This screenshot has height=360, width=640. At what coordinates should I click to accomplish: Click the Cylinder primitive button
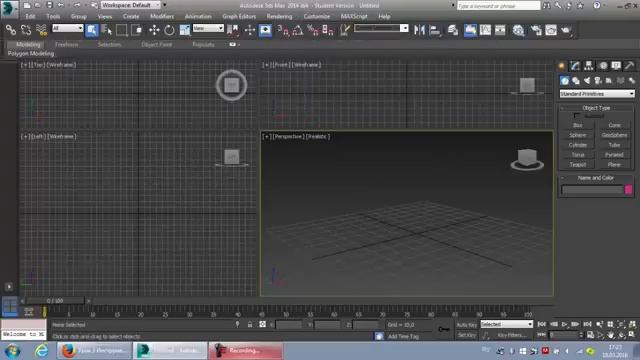tap(578, 145)
